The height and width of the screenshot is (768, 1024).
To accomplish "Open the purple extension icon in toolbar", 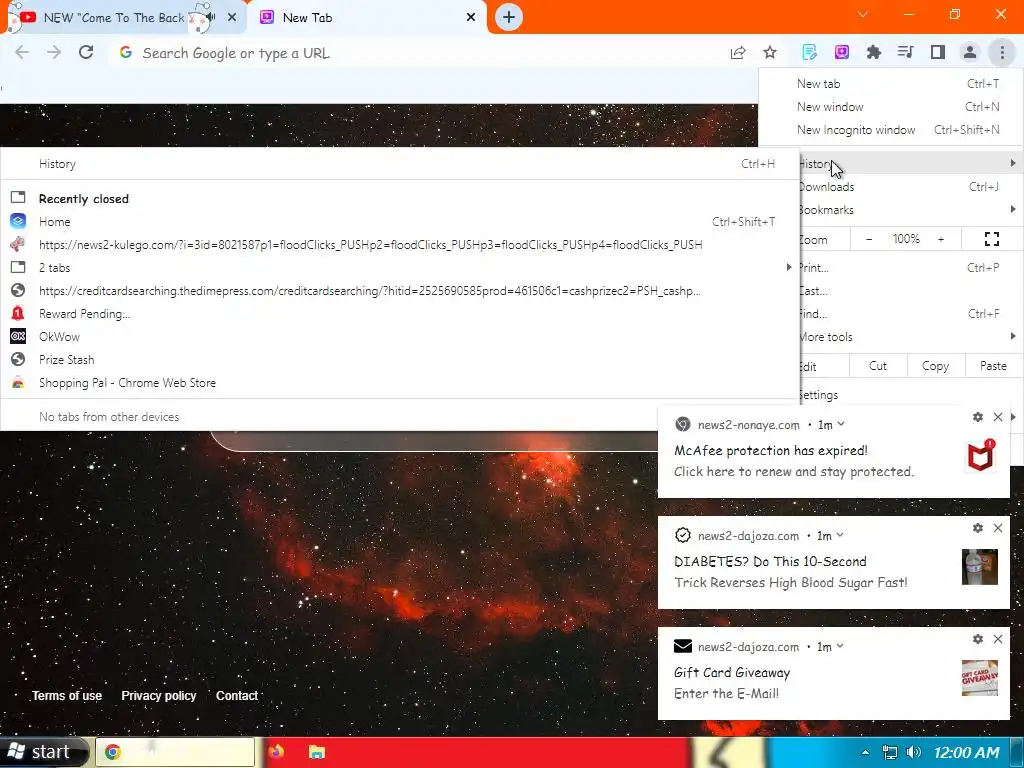I will [x=842, y=52].
